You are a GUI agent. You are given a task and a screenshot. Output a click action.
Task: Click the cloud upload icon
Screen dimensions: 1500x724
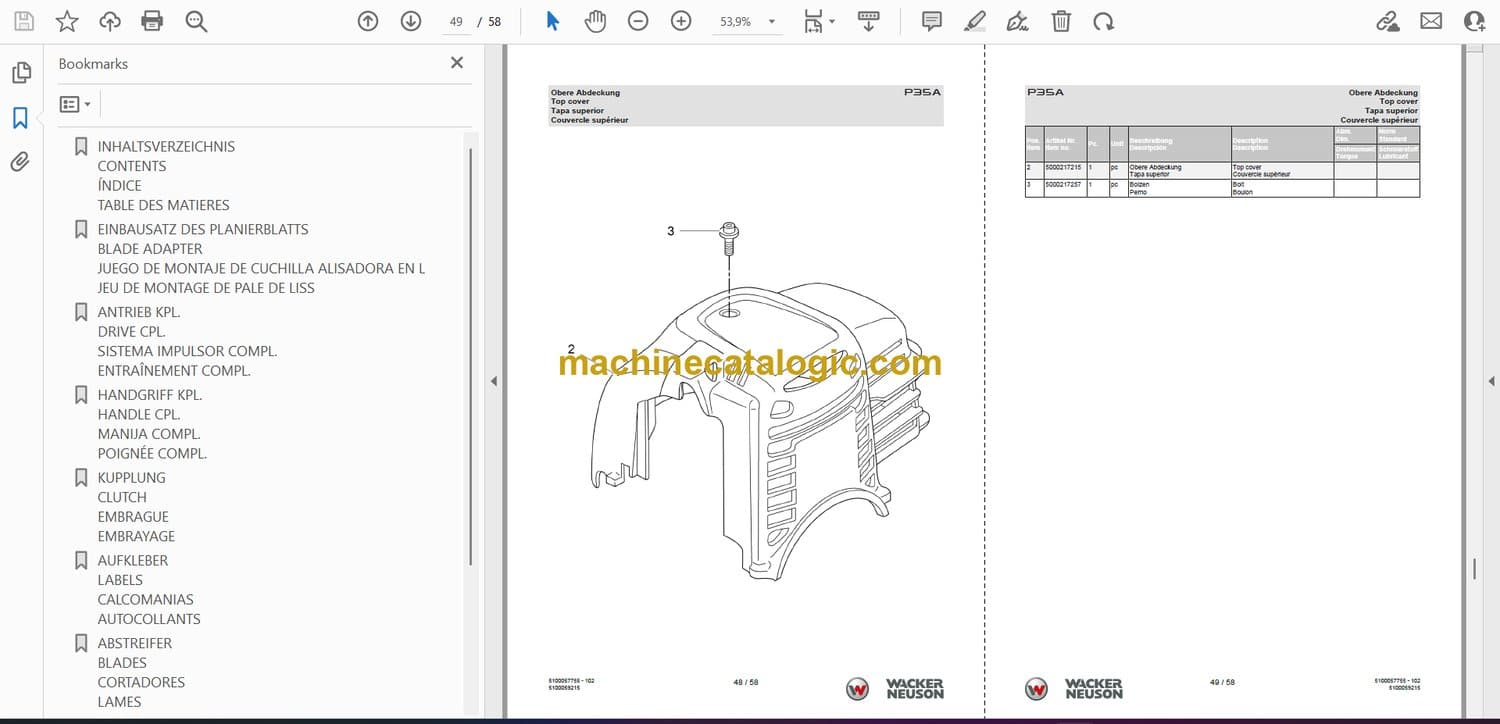tap(110, 21)
